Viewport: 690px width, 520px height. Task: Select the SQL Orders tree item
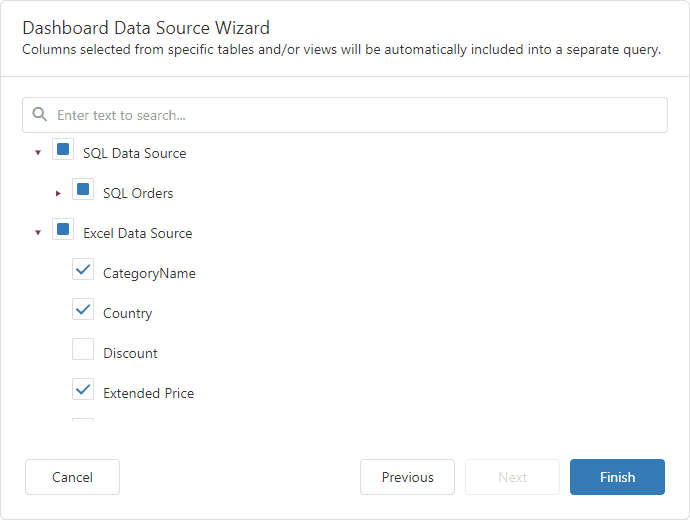138,193
